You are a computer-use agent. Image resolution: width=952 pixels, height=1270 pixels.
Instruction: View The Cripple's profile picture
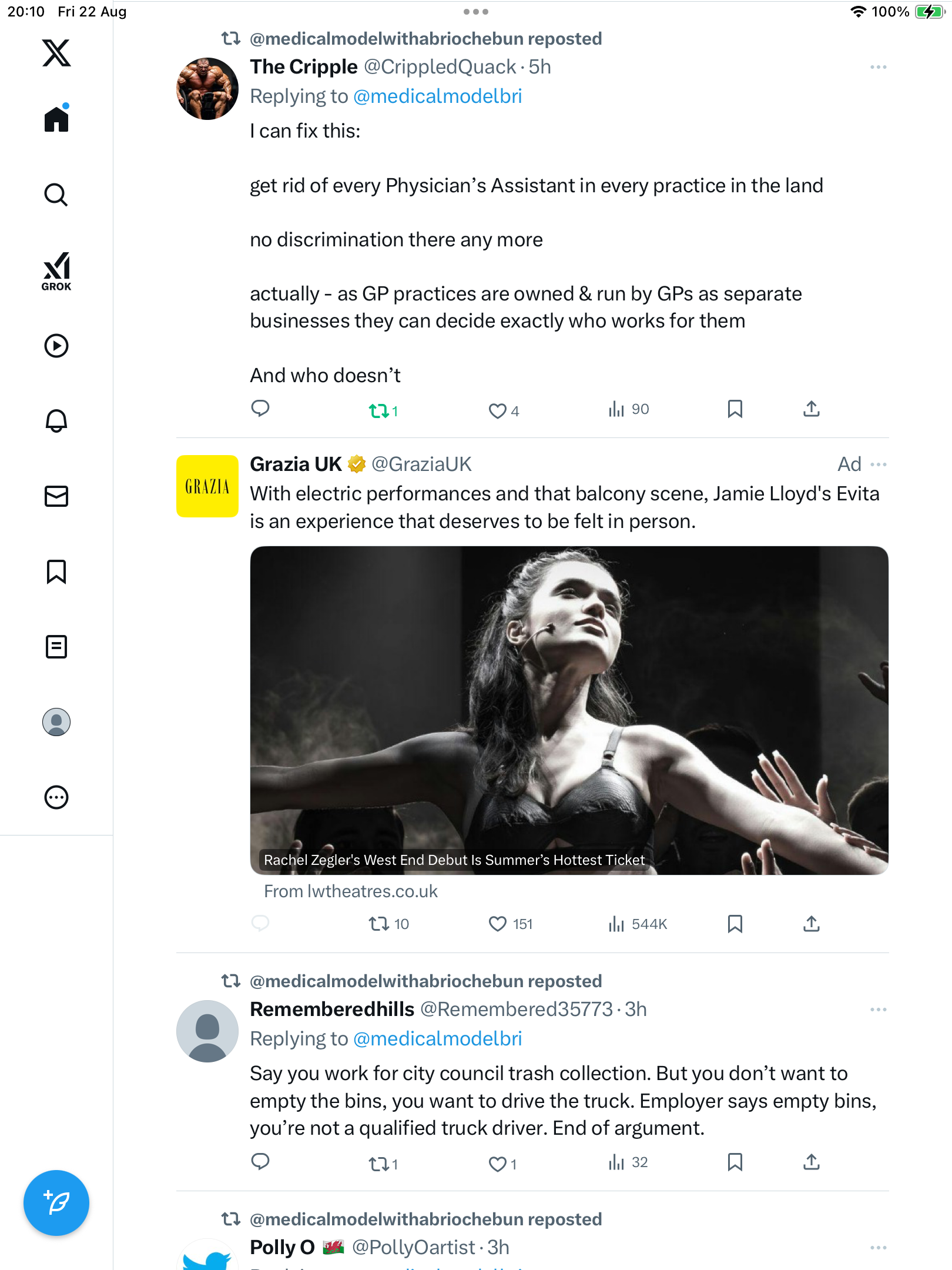click(207, 89)
